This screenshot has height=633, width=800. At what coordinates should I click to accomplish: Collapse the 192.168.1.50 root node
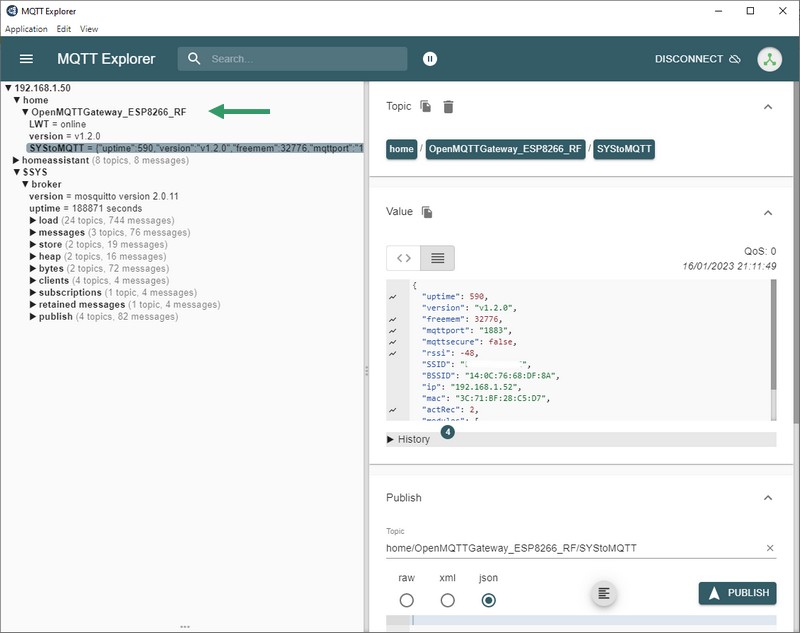coord(8,88)
